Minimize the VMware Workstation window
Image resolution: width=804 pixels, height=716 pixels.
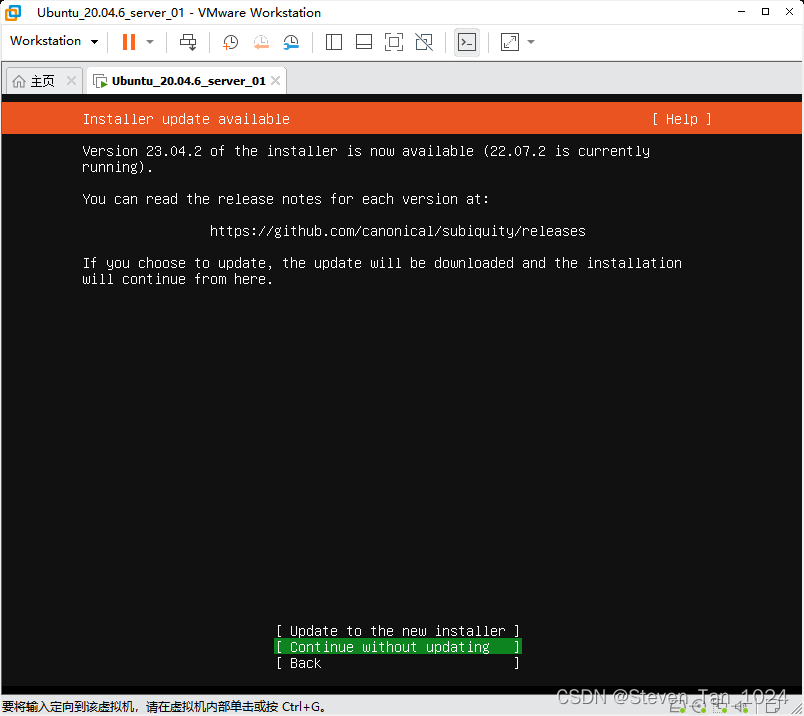[741, 11]
